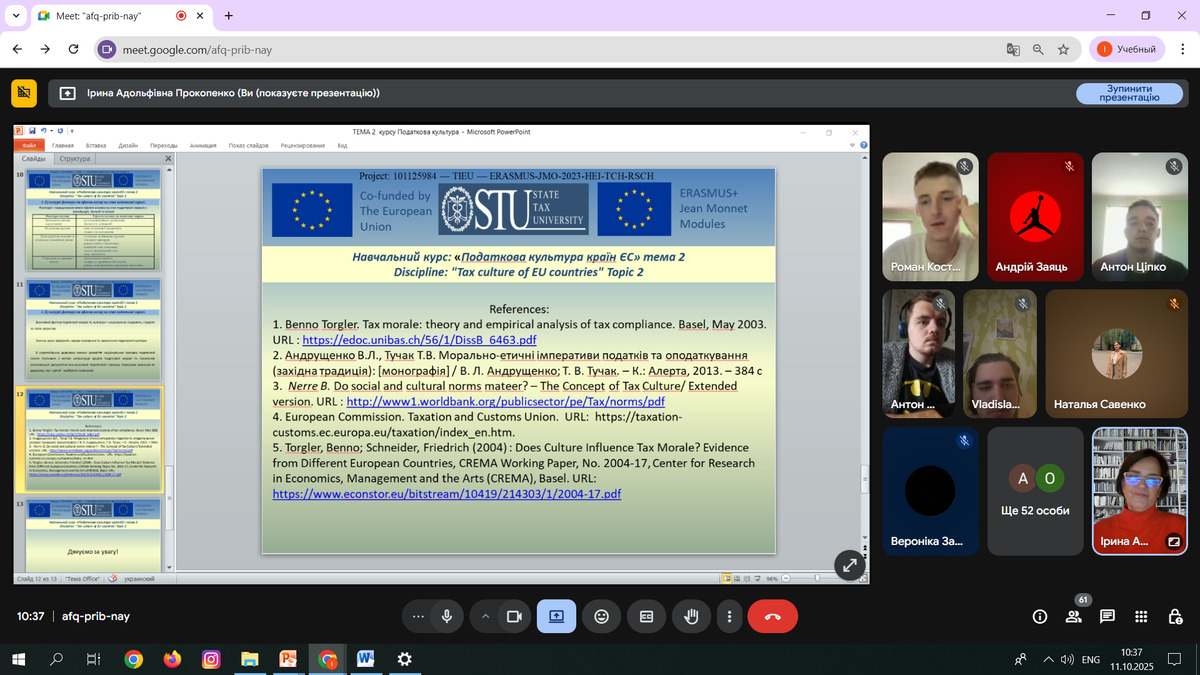Raise hand in the meeting
Screen dimensions: 1200x675
click(690, 617)
